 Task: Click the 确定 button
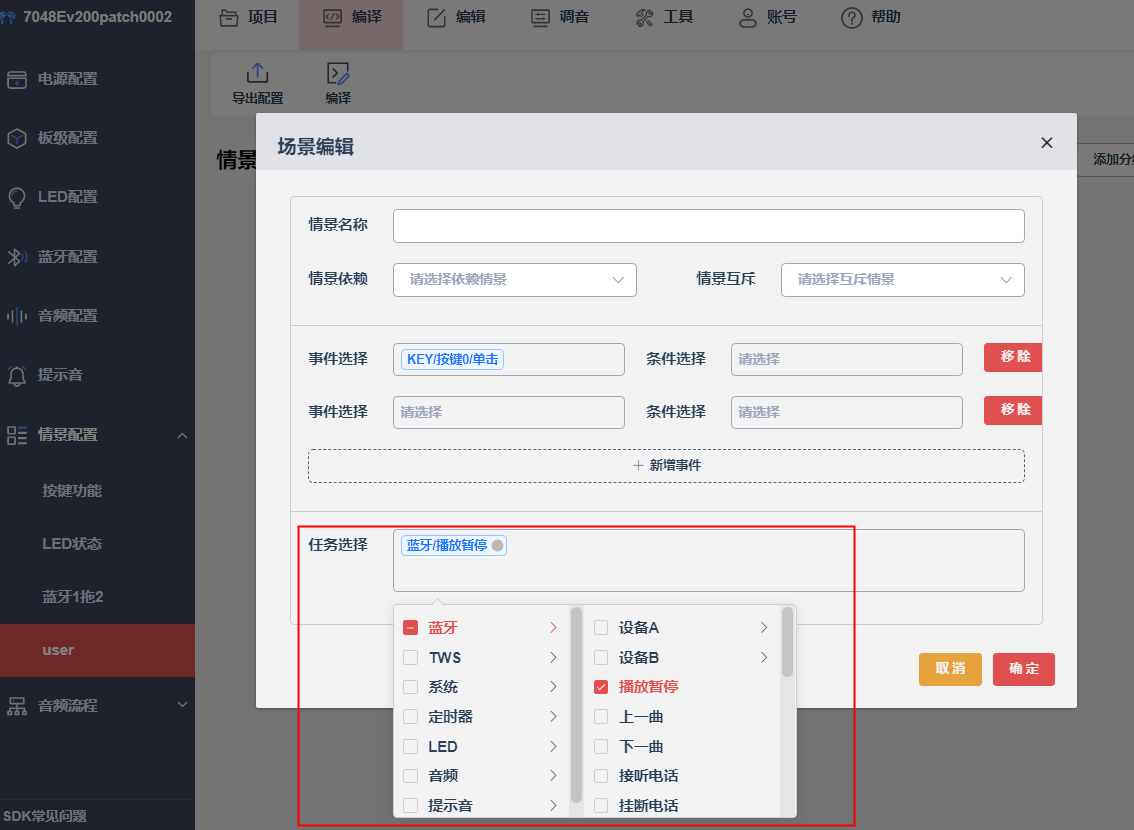coord(1023,669)
